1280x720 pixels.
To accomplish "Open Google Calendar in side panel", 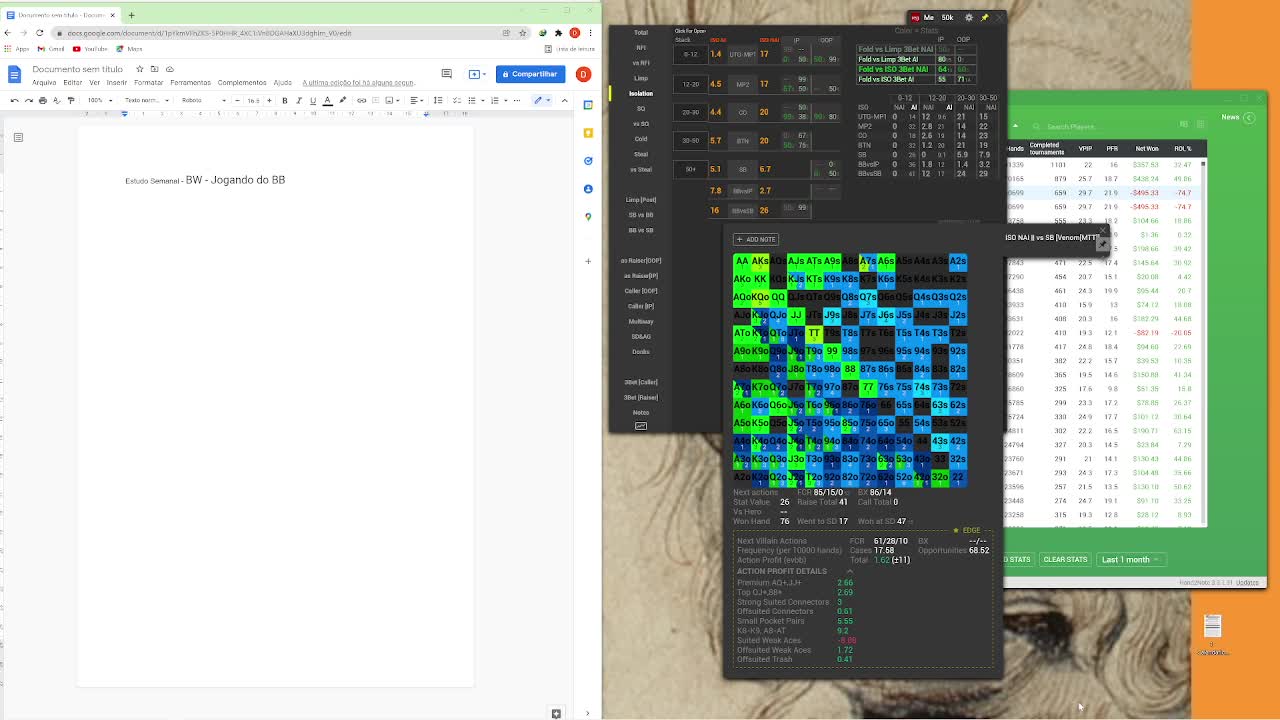I will pyautogui.click(x=588, y=104).
